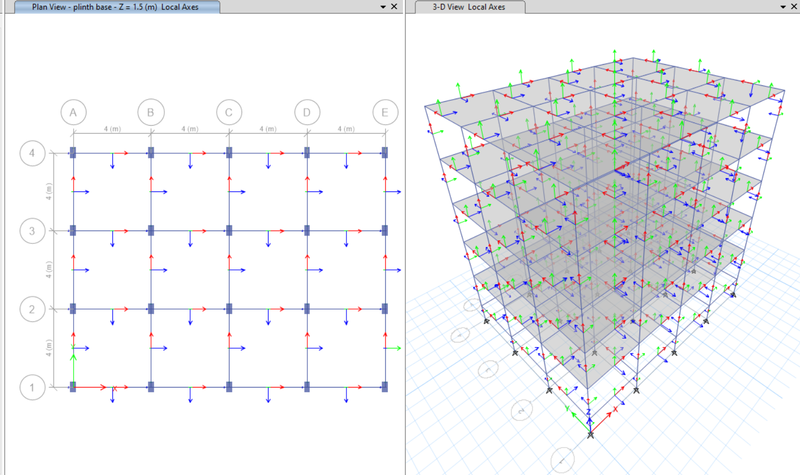Select grid bubble 2 in plan view
The image size is (800, 475).
click(x=33, y=309)
